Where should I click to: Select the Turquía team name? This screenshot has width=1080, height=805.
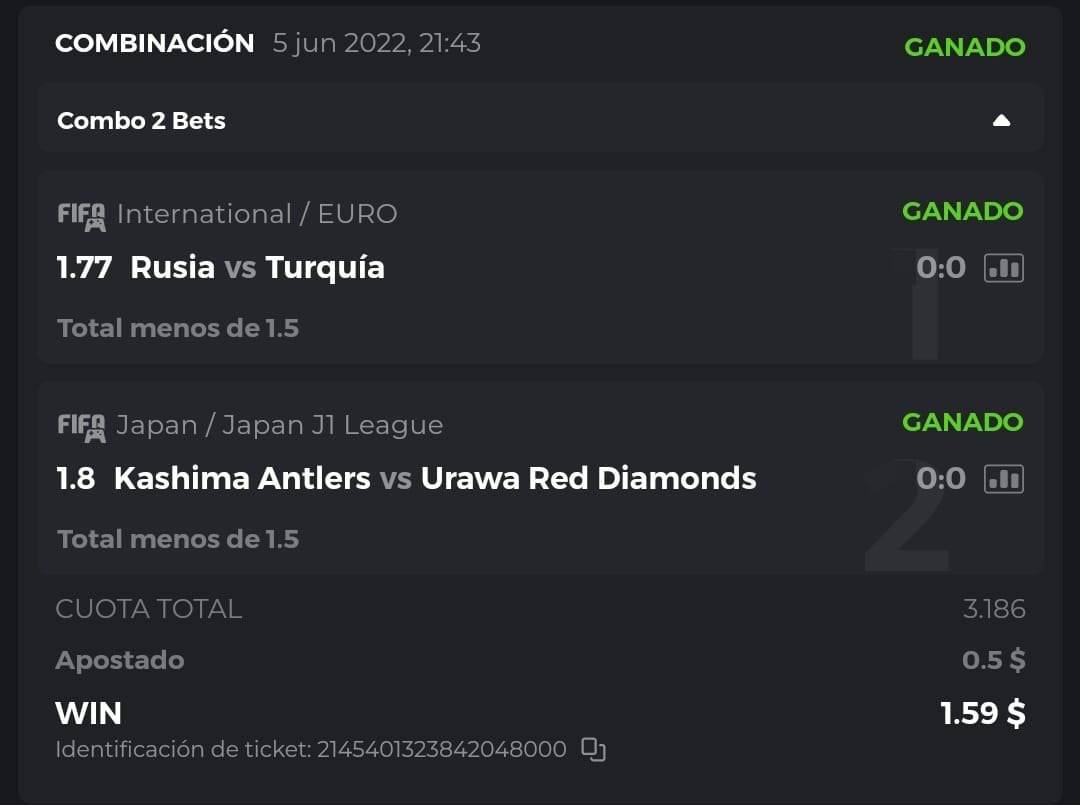point(325,268)
